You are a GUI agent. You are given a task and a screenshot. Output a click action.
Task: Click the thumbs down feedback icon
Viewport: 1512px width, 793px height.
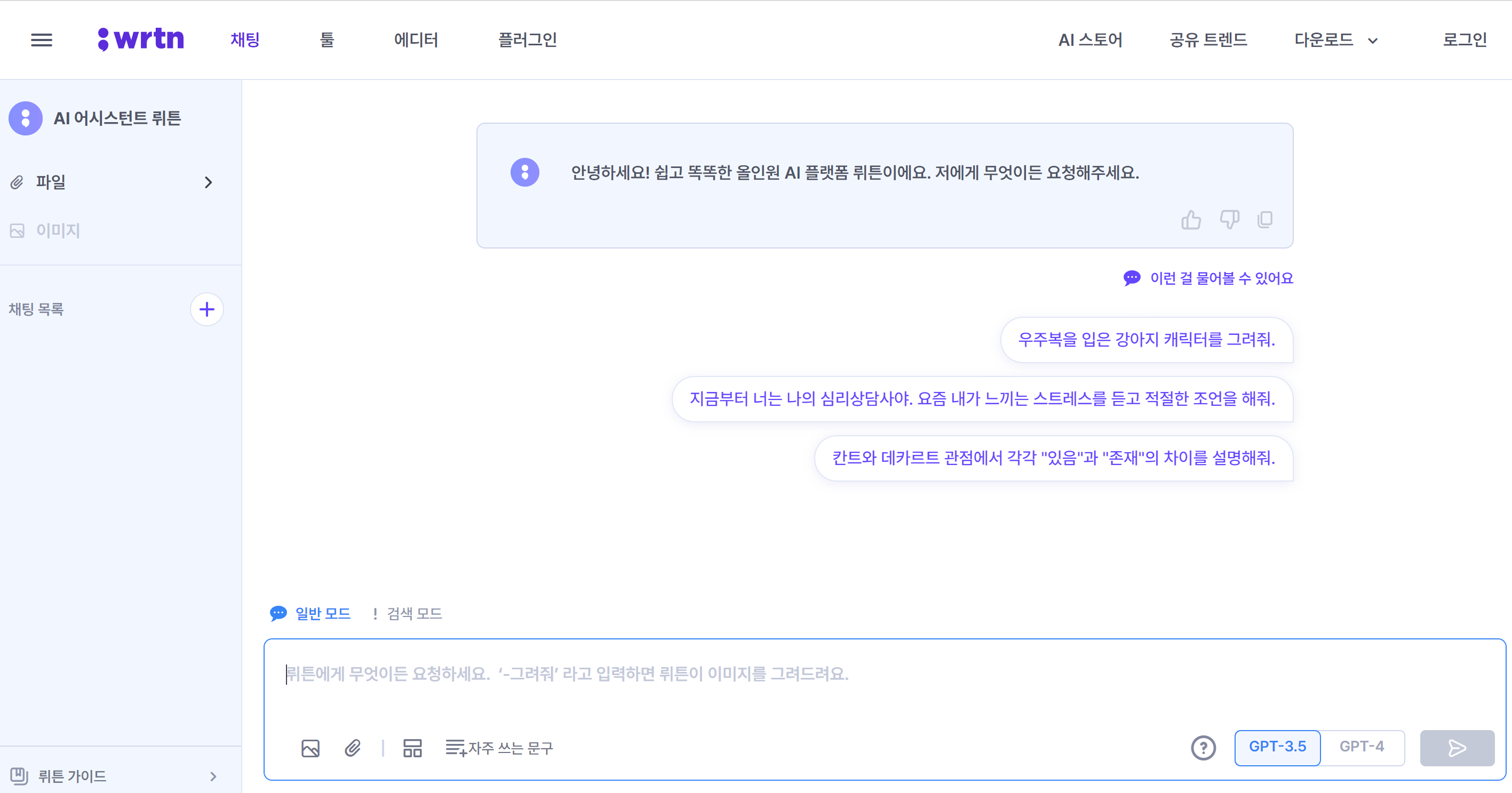[x=1229, y=220]
